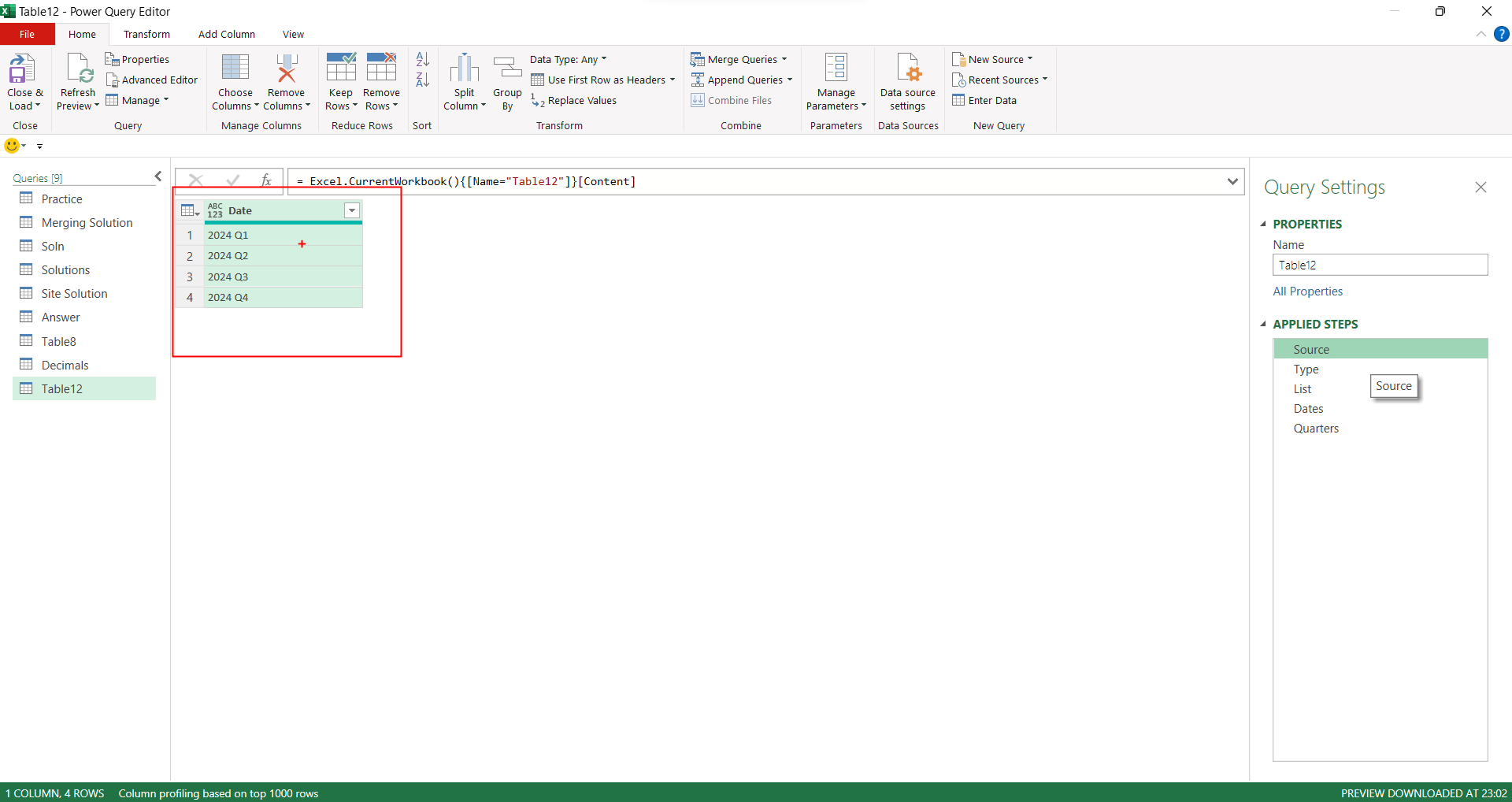
Task: Select the Merging Solution query
Action: click(x=84, y=223)
